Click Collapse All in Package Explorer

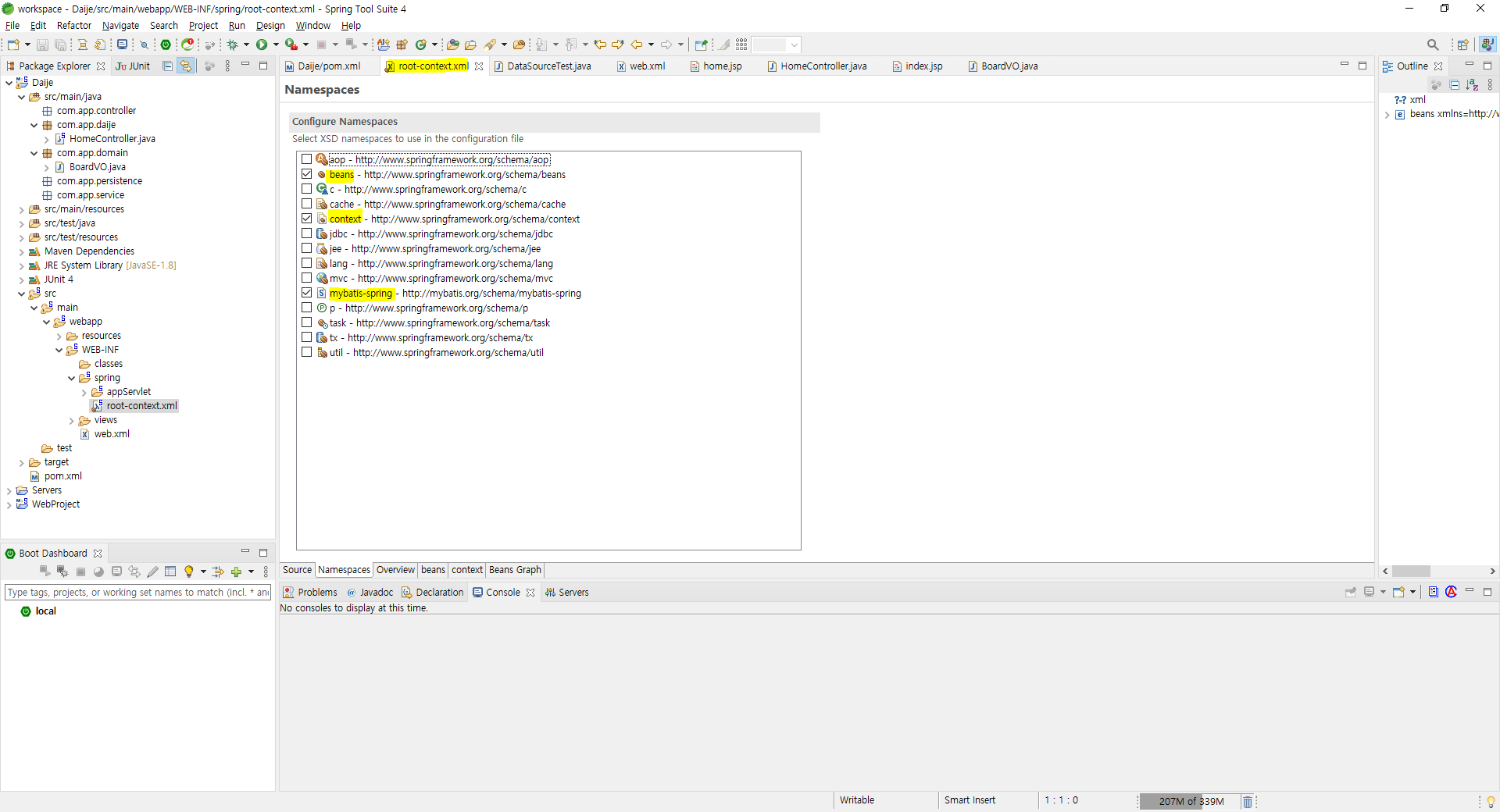167,66
